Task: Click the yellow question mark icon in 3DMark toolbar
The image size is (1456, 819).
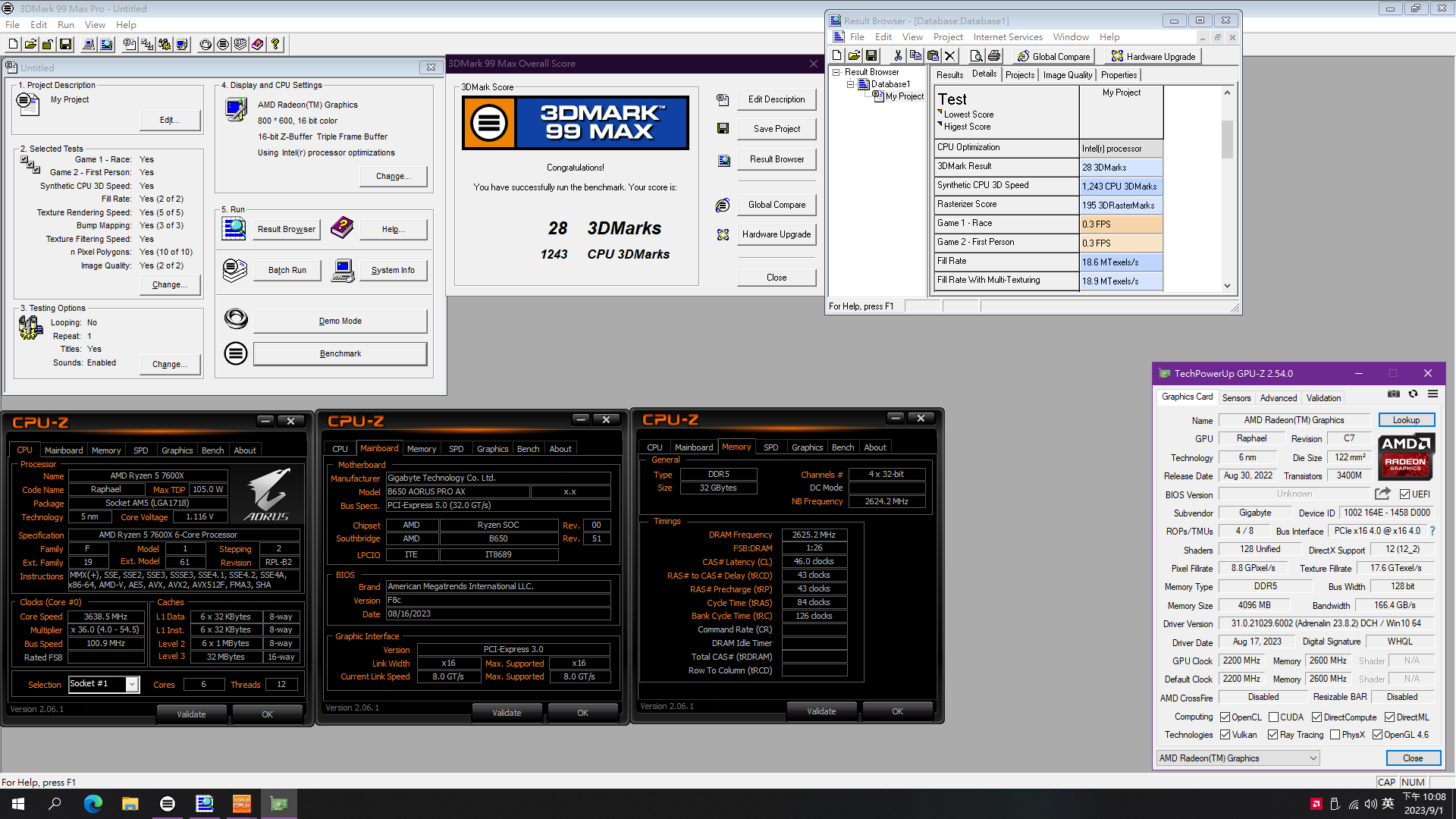Action: (x=275, y=45)
